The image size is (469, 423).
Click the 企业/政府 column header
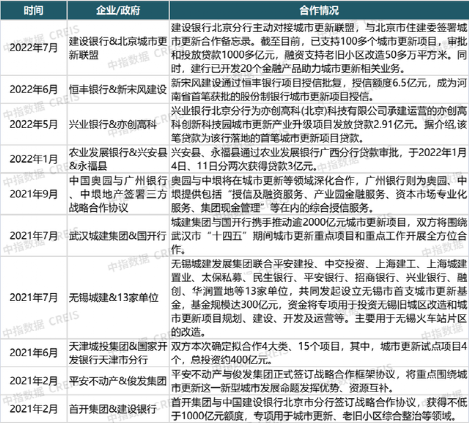(118, 10)
